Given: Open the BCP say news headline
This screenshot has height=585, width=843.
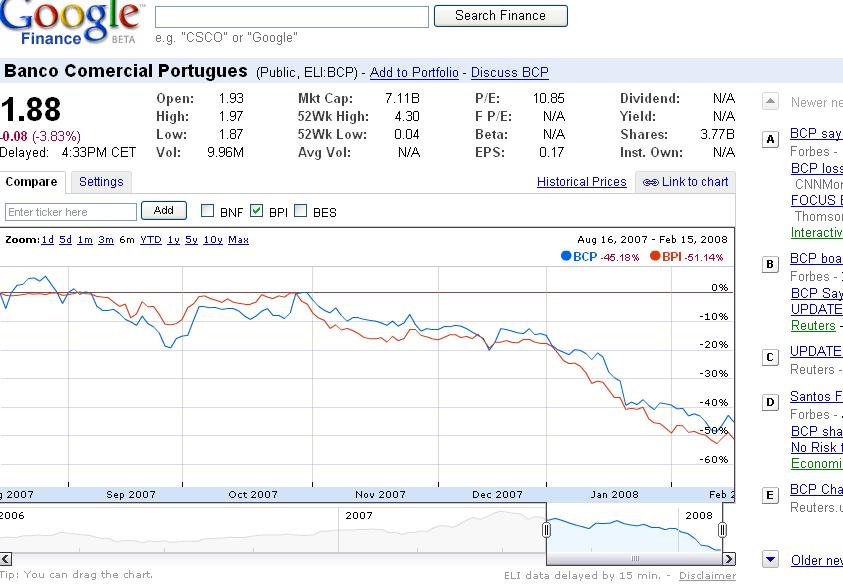Looking at the screenshot, I should point(816,133).
